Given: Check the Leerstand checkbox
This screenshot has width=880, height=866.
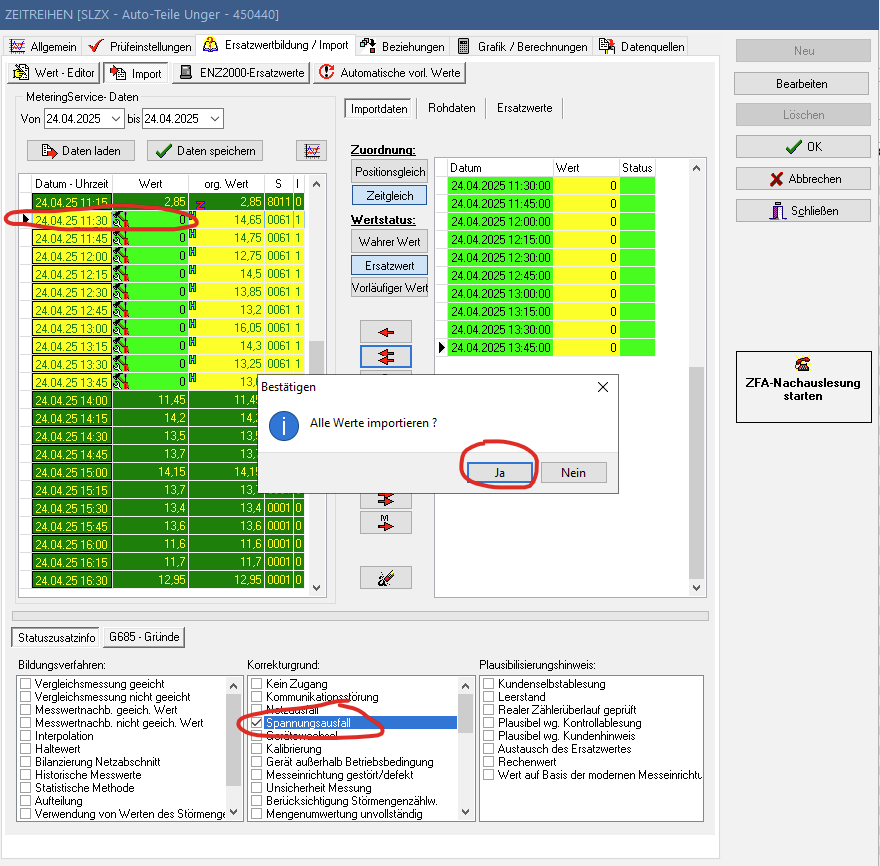Looking at the screenshot, I should click(x=489, y=697).
